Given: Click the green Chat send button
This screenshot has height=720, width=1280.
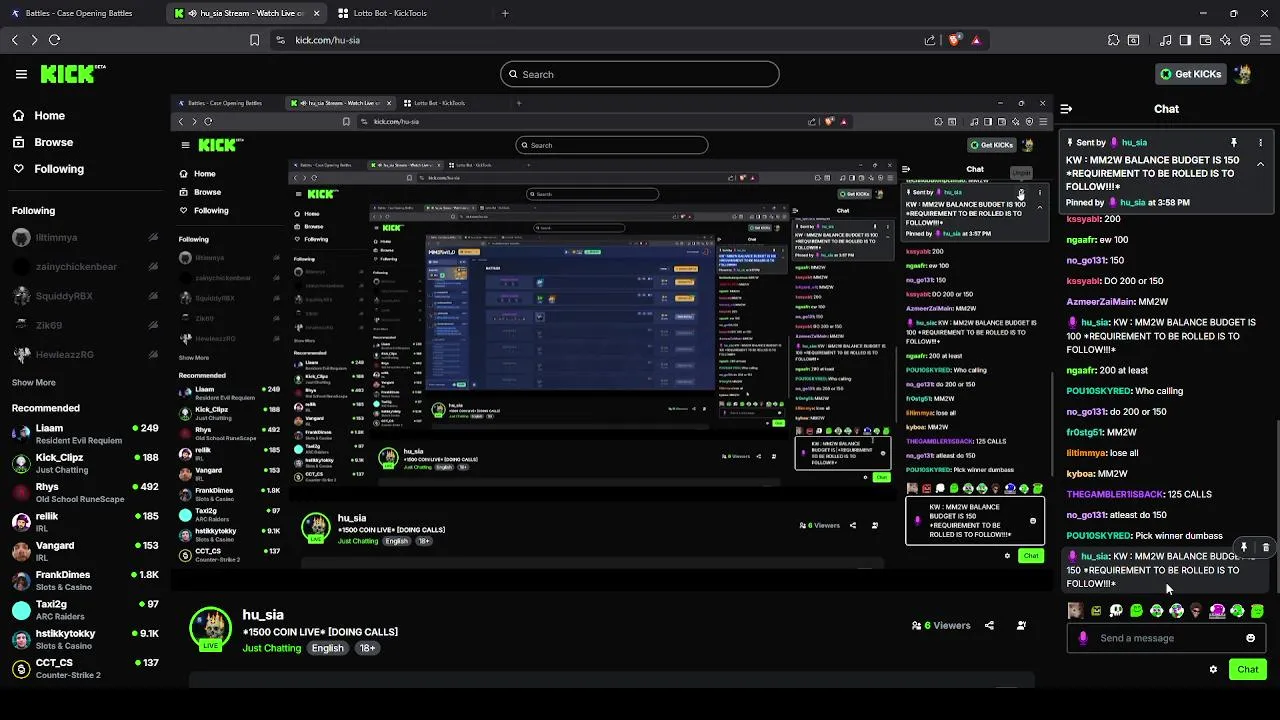Looking at the screenshot, I should pyautogui.click(x=1248, y=670).
